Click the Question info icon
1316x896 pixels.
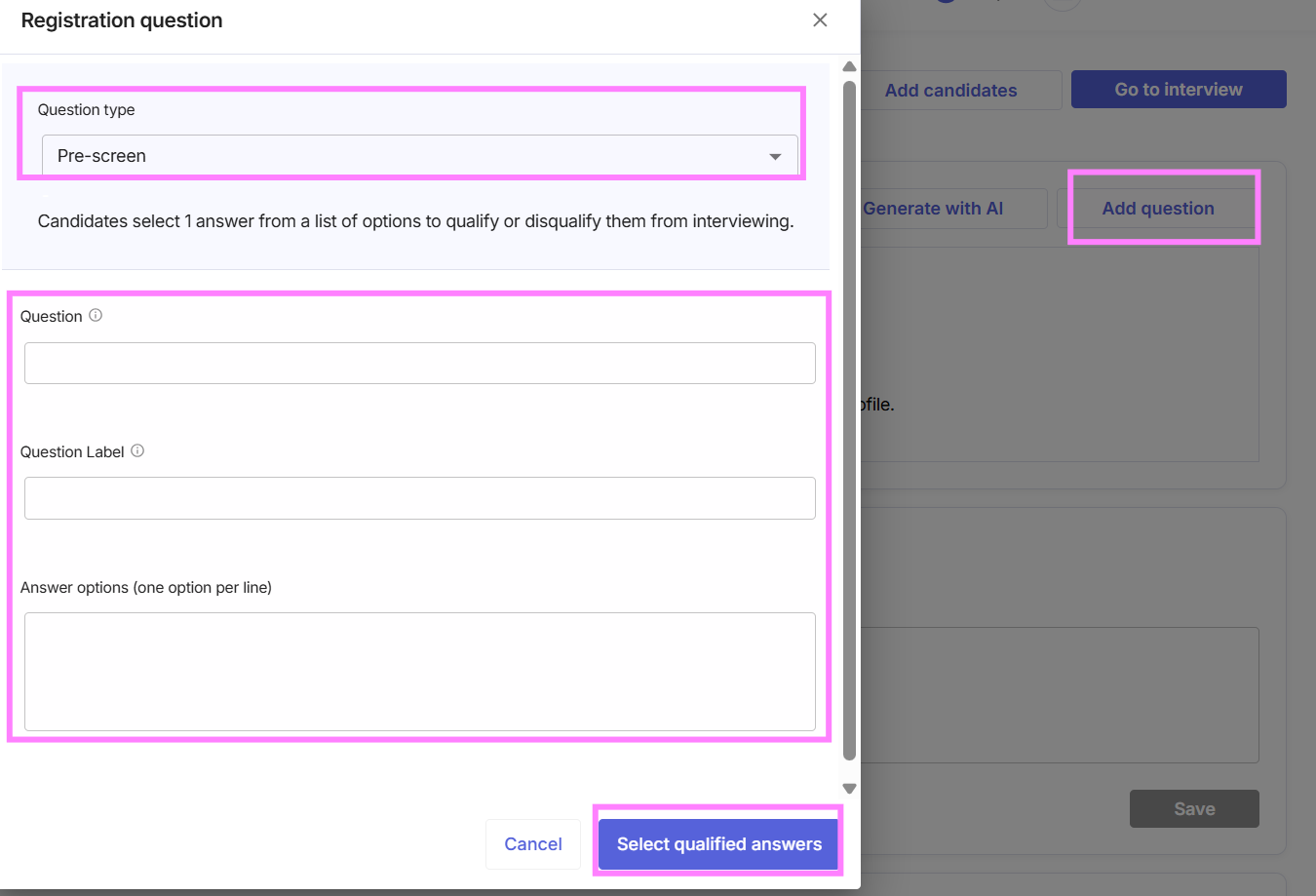(96, 316)
